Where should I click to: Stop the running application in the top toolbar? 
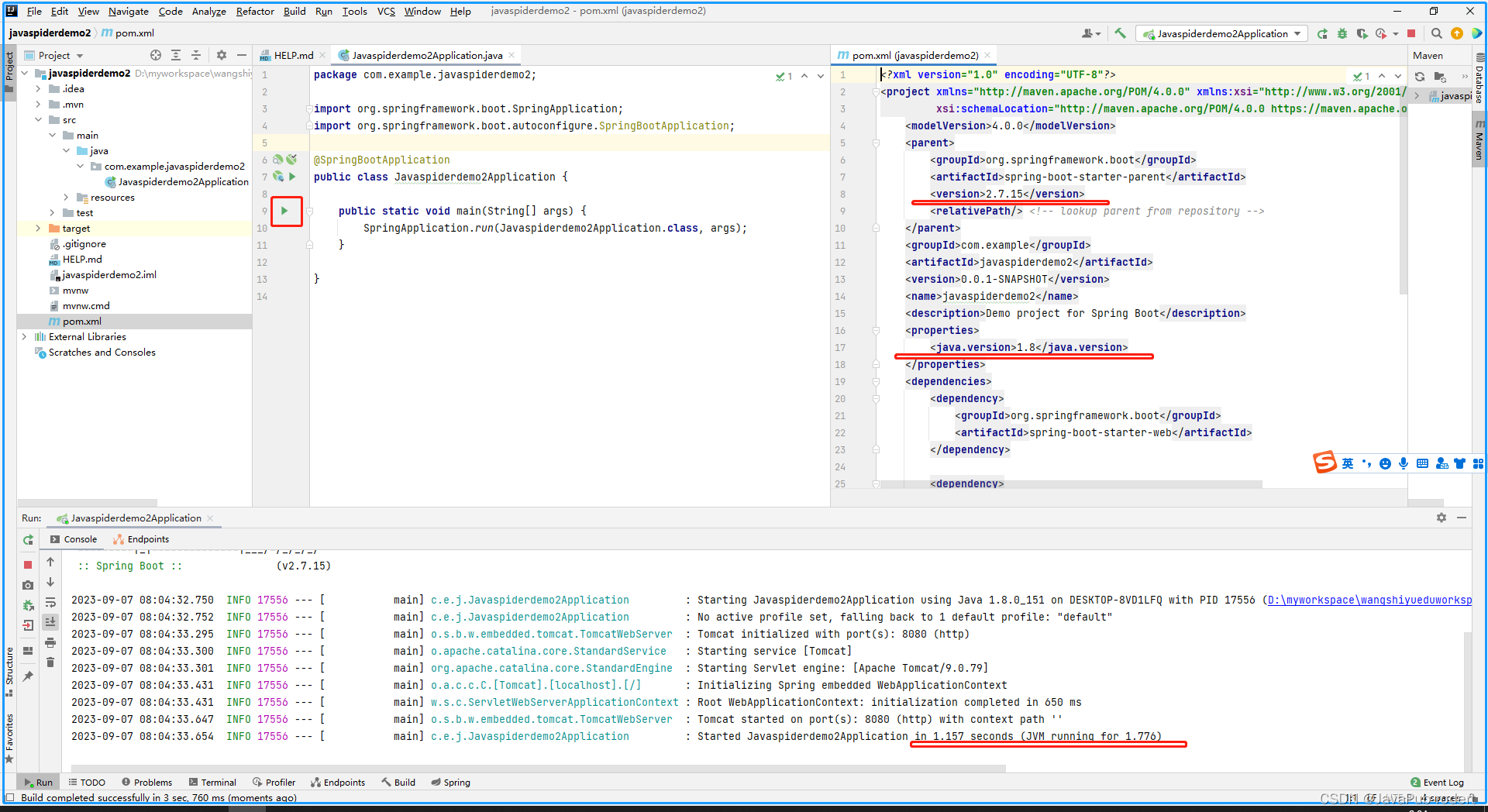tap(1411, 33)
